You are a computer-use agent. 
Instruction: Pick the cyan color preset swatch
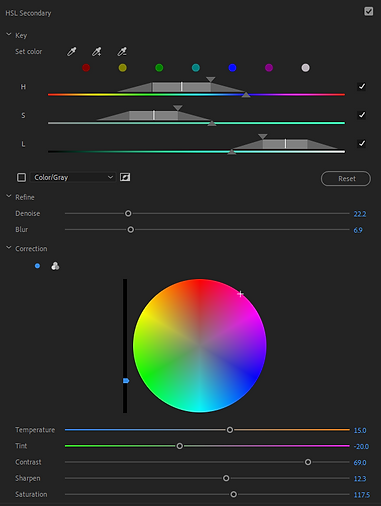196,68
